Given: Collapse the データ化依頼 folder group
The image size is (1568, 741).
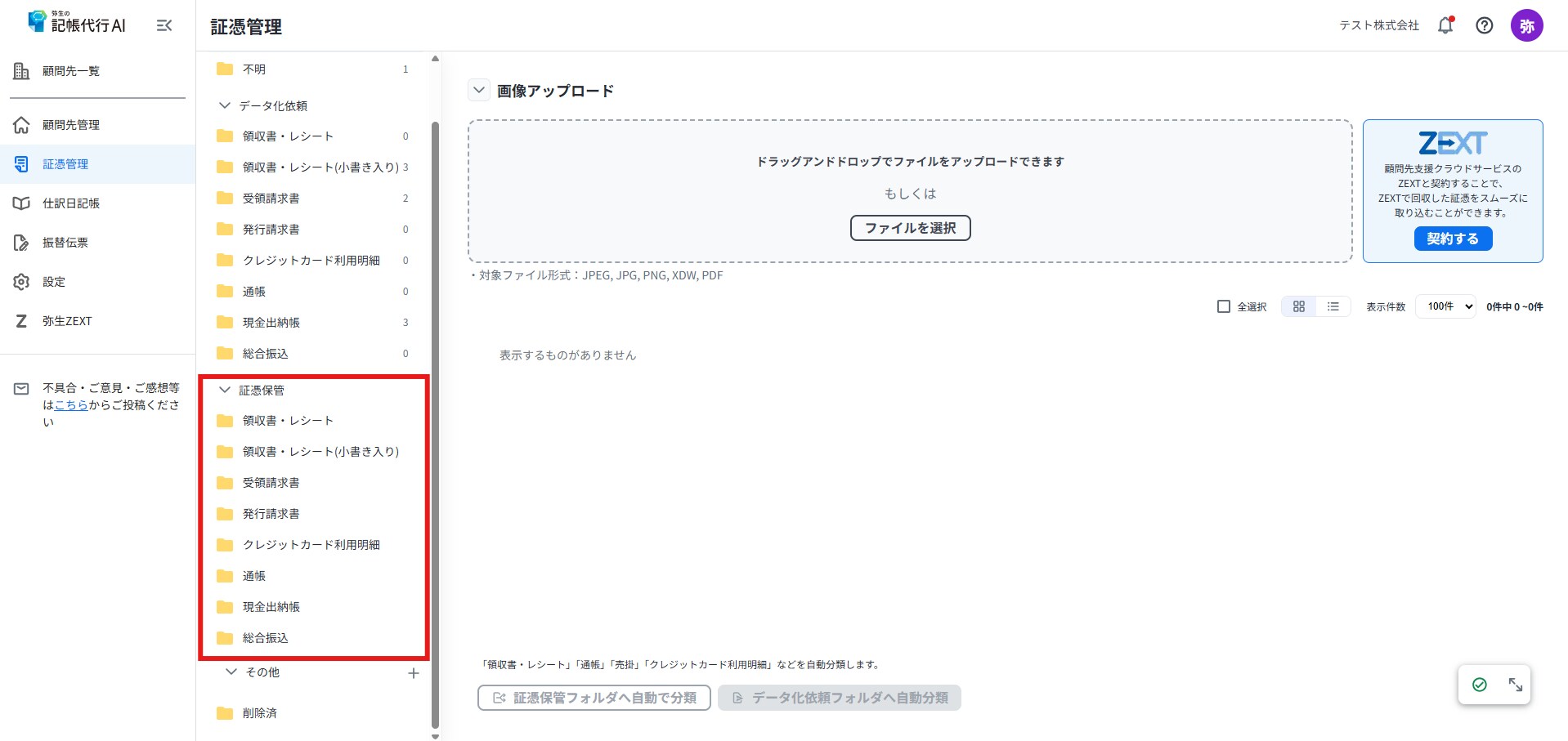Looking at the screenshot, I should coord(225,105).
